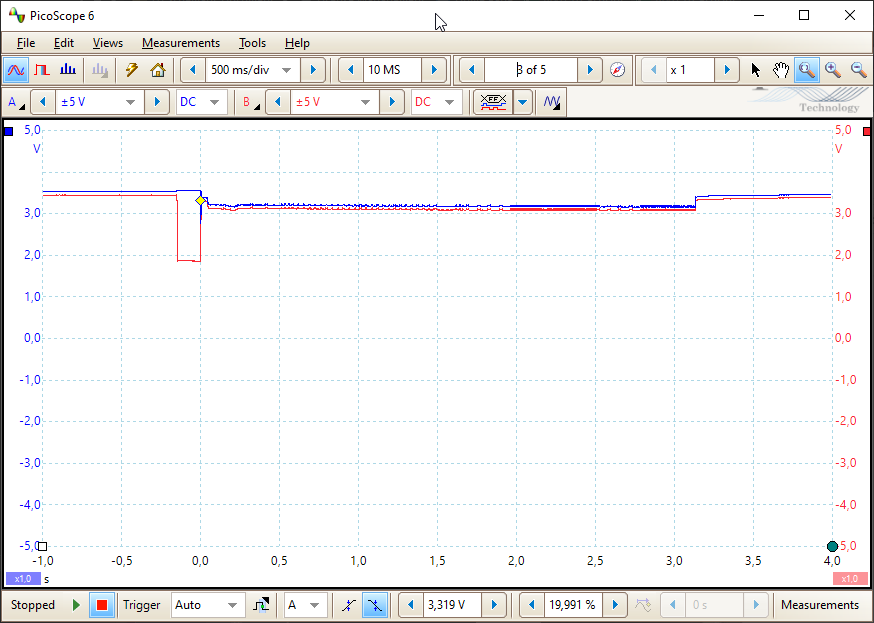Click the red Channel B ruler handle
This screenshot has width=874, height=623.
pyautogui.click(x=867, y=132)
